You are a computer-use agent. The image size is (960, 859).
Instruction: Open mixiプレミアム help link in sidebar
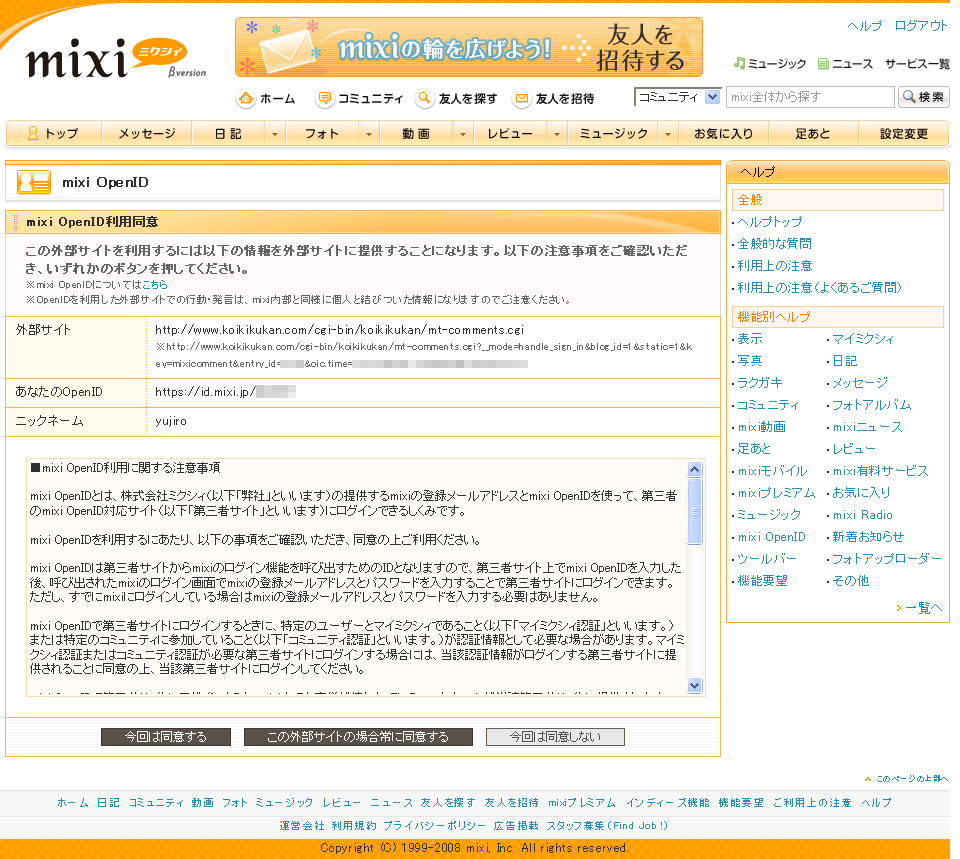(776, 493)
